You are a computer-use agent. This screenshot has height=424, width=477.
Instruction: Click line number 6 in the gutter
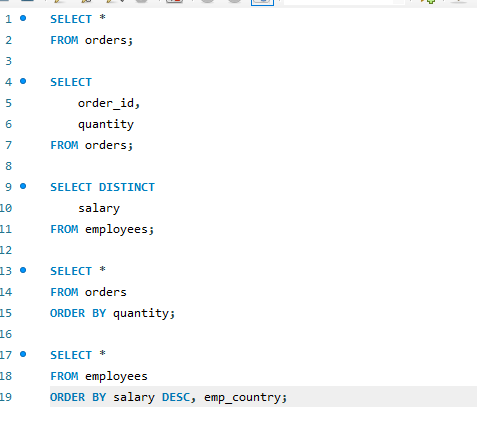(8, 124)
